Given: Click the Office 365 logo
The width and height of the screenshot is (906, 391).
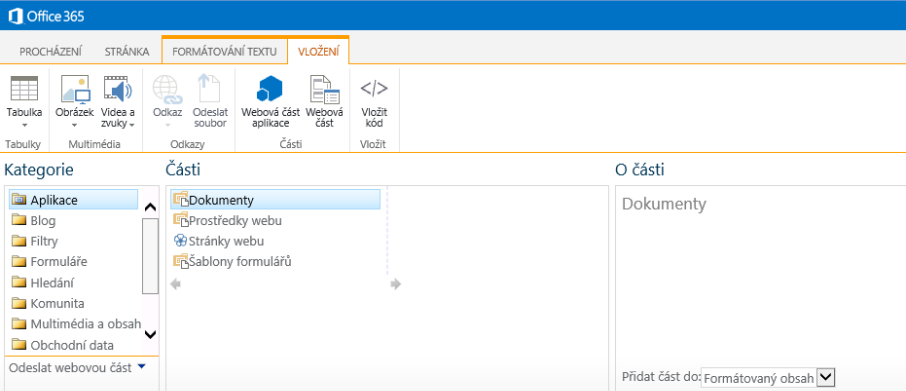Looking at the screenshot, I should tap(46, 16).
